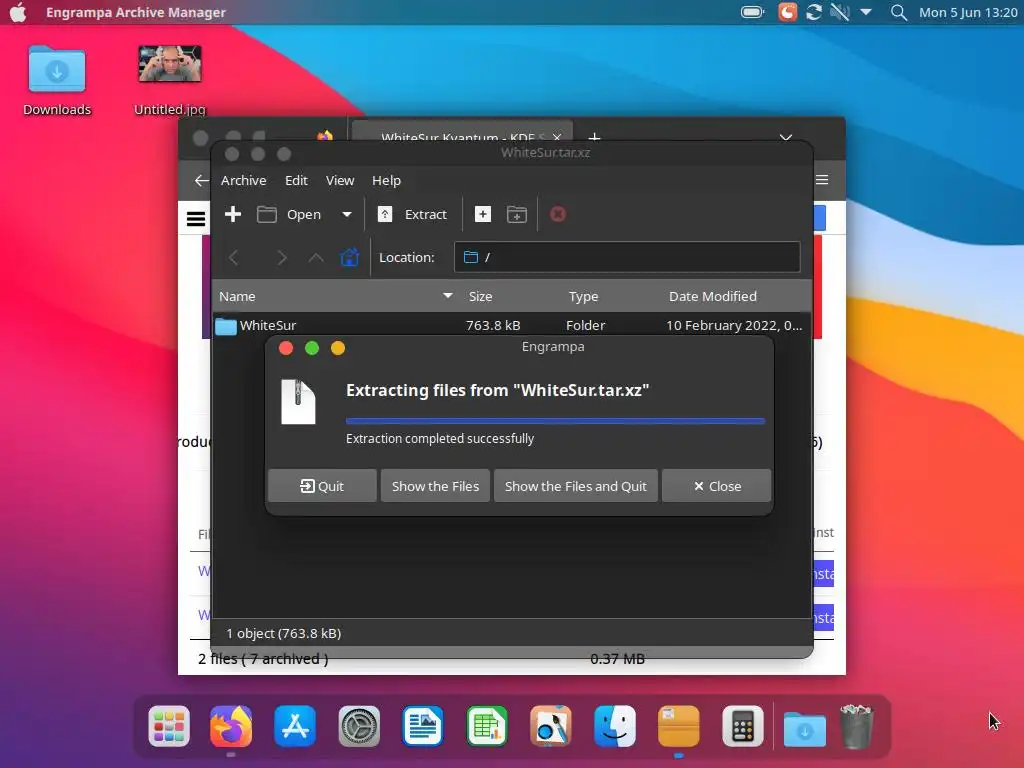Screen dimensions: 1024x768
Task: Click Show the Files and Quit button
Action: [x=575, y=486]
